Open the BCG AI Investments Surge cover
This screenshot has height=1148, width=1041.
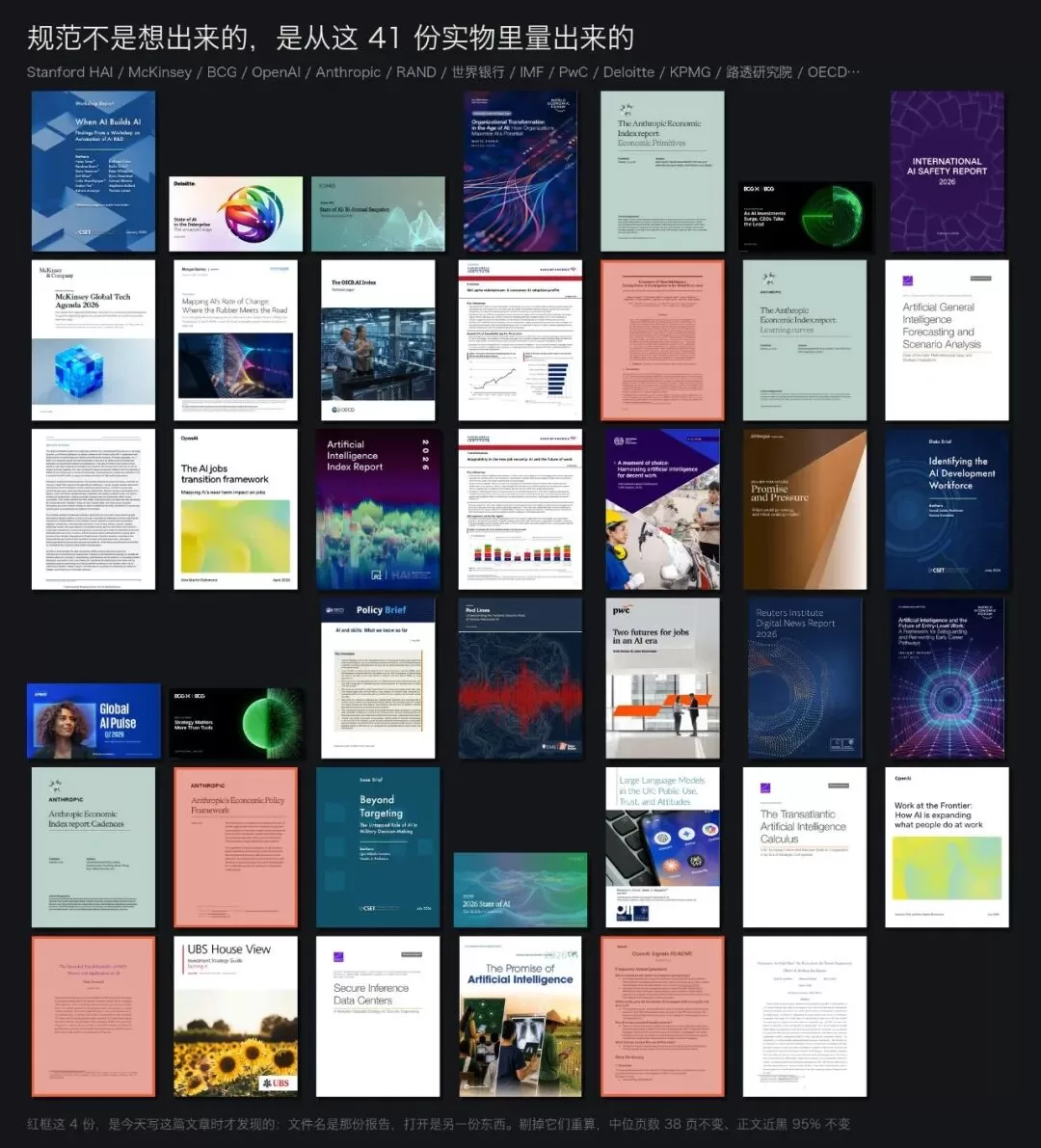pos(805,217)
